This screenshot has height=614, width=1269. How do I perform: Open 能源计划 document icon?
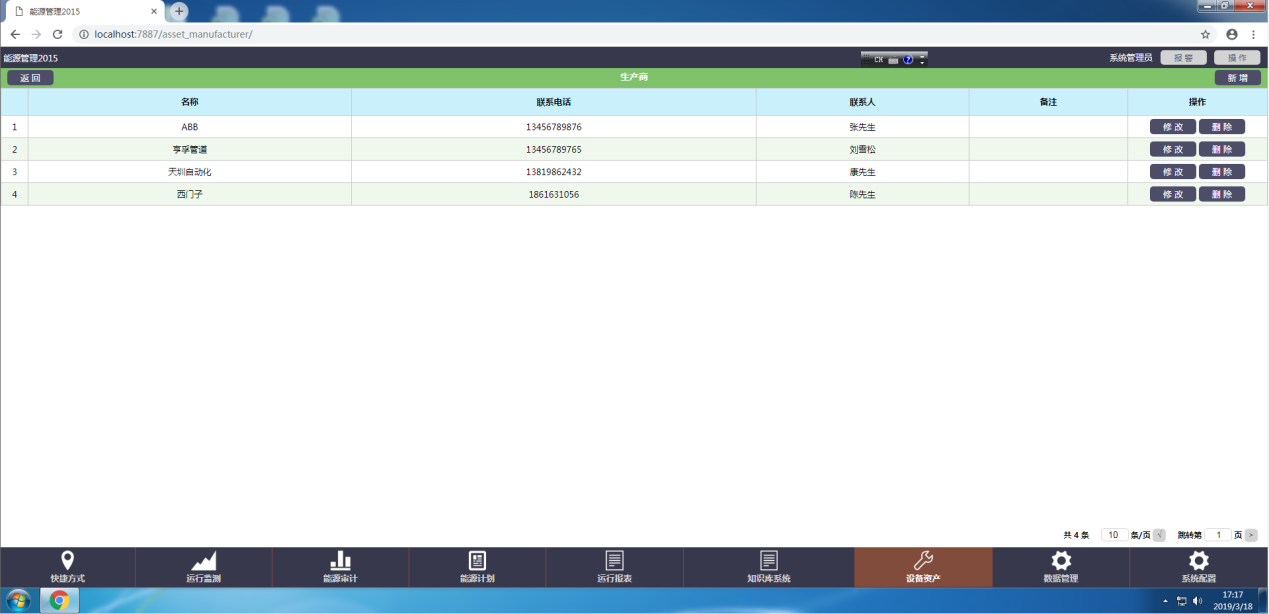coord(477,561)
